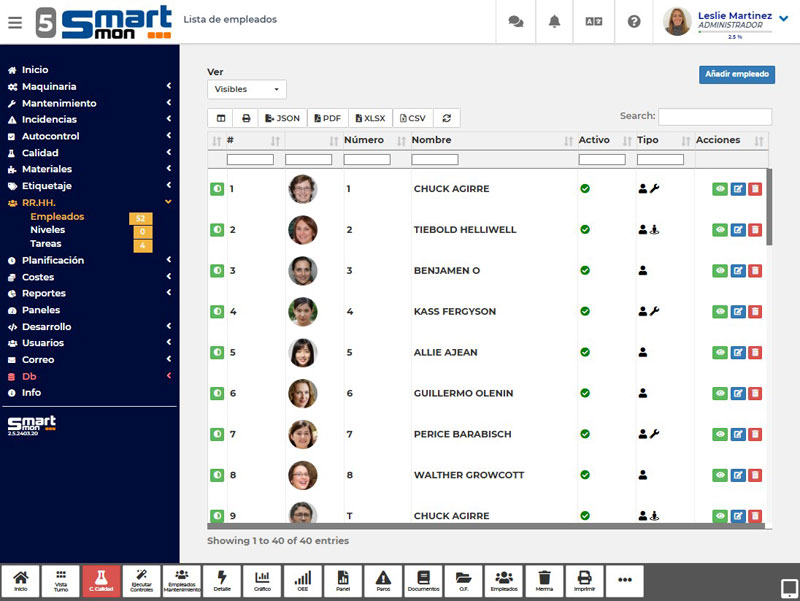
Task: Open Documentos from the bottom toolbar
Action: tap(423, 580)
